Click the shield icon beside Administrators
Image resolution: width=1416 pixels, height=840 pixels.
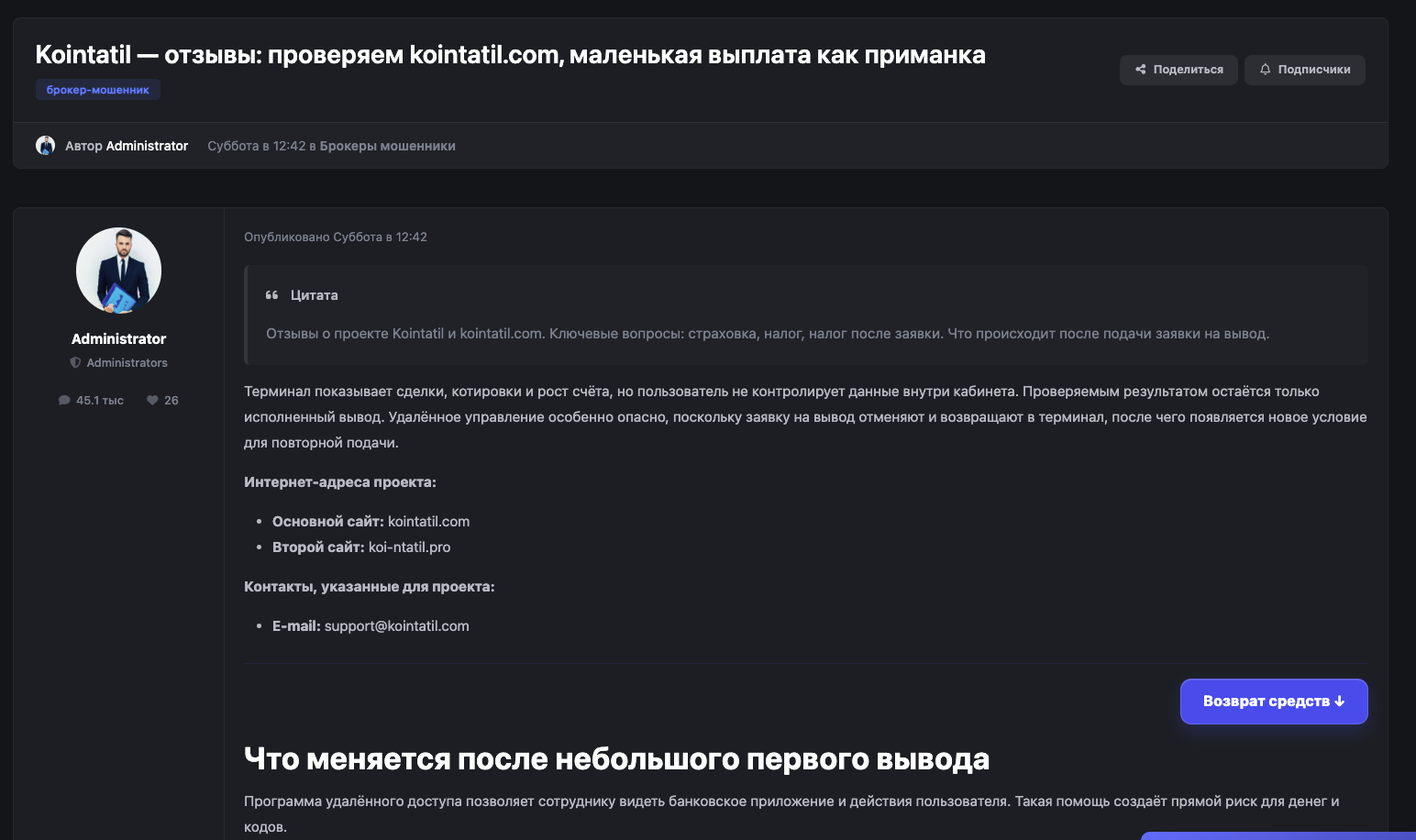75,363
